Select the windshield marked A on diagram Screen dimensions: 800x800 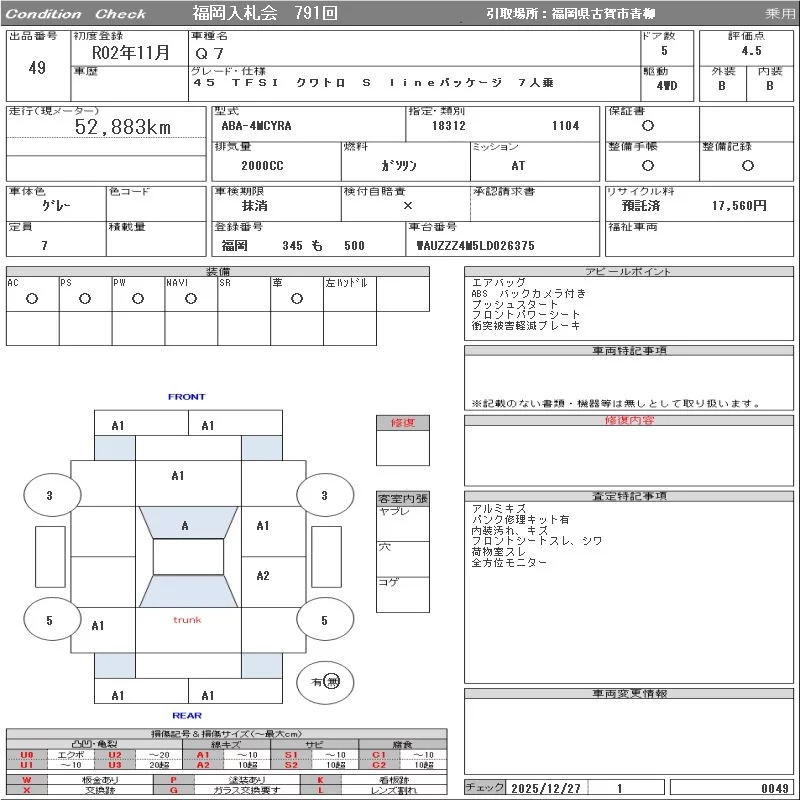pyautogui.click(x=185, y=525)
